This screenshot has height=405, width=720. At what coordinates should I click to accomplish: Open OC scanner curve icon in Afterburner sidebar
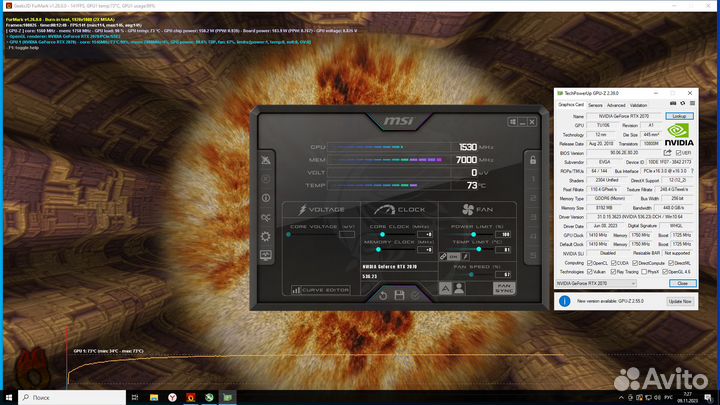coord(266,218)
